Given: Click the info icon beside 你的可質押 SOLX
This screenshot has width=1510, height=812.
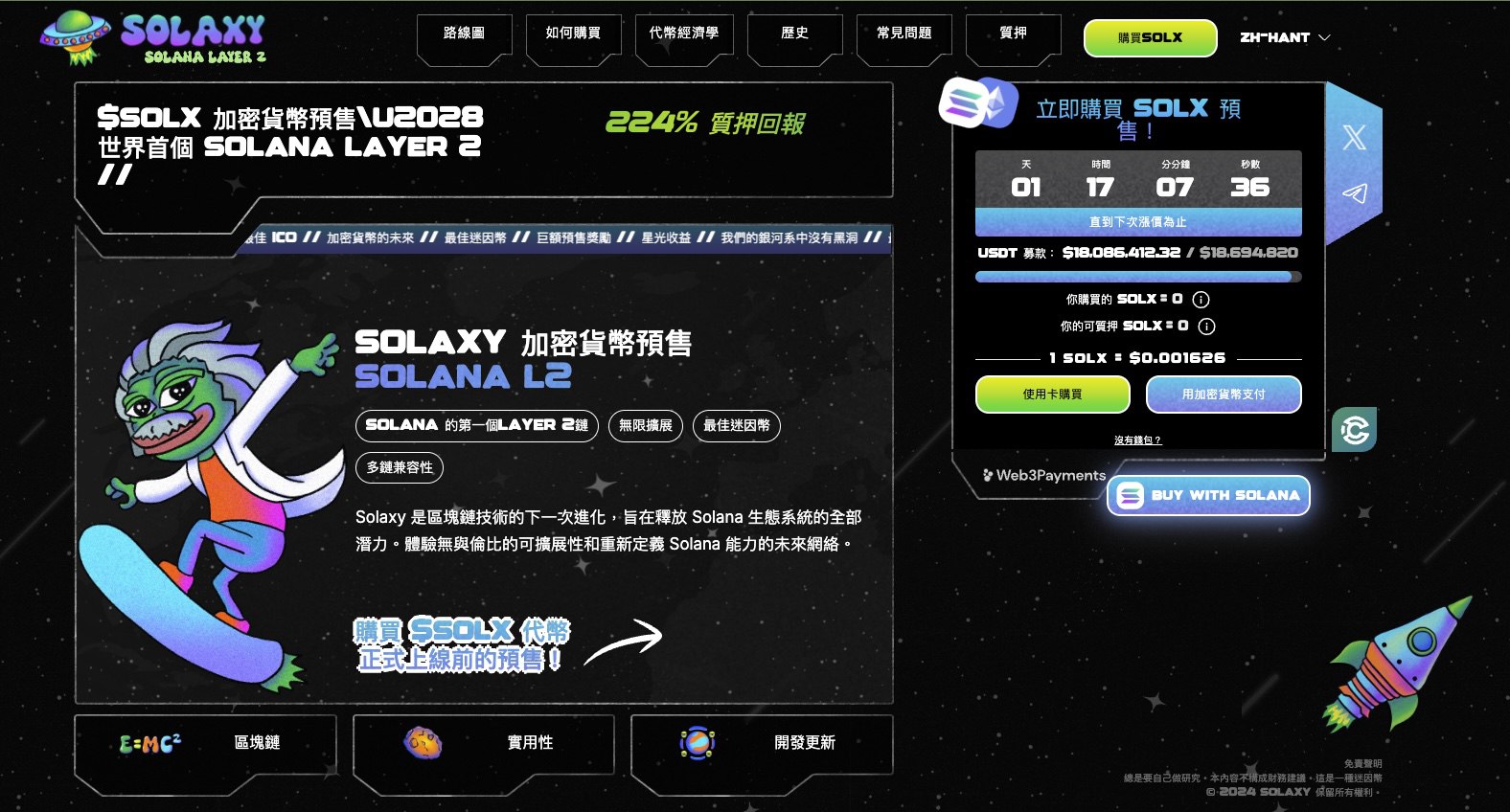Looking at the screenshot, I should (1206, 327).
